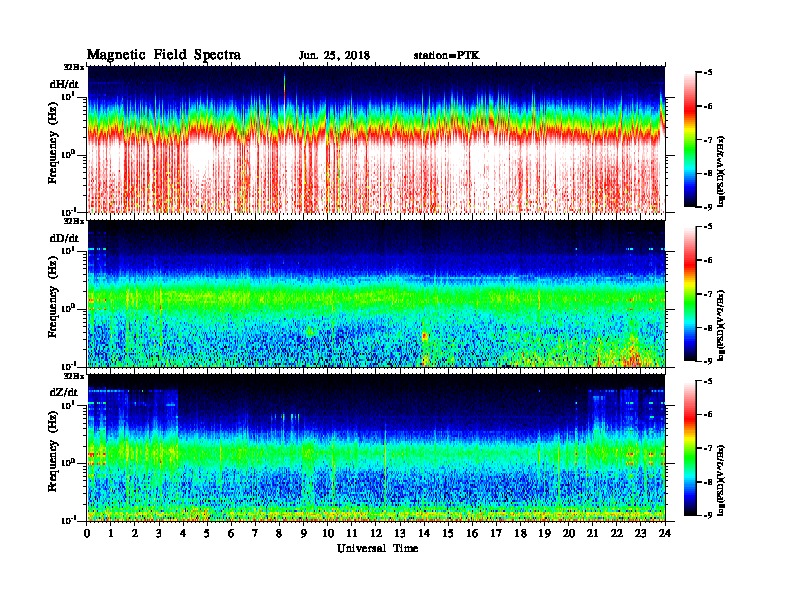Click hour 13 on the time axis
Image resolution: width=792 pixels, height=612 pixels.
click(x=401, y=534)
